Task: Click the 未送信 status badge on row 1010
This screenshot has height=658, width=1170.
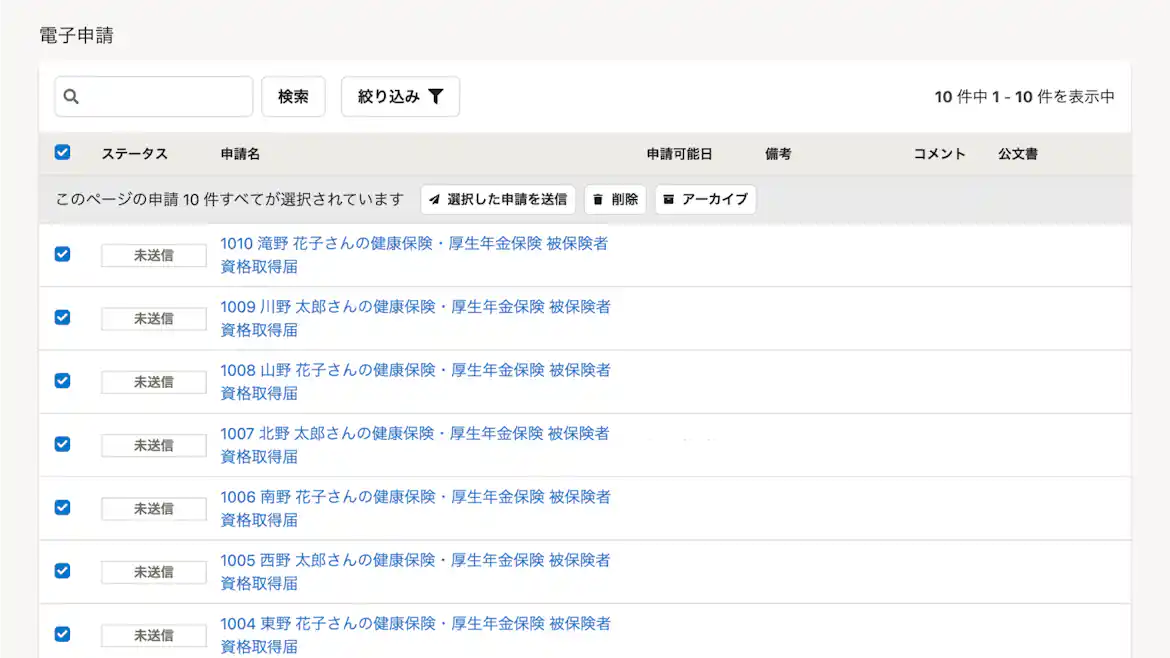Action: pyautogui.click(x=152, y=255)
